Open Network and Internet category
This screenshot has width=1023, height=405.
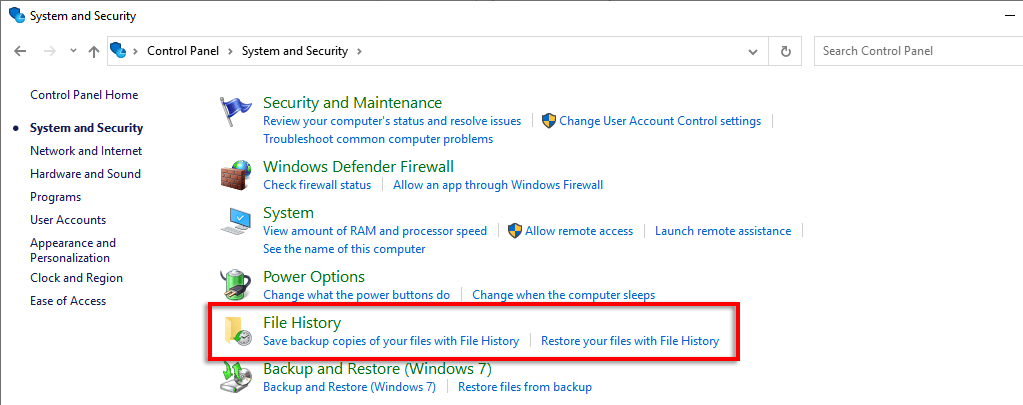point(86,151)
